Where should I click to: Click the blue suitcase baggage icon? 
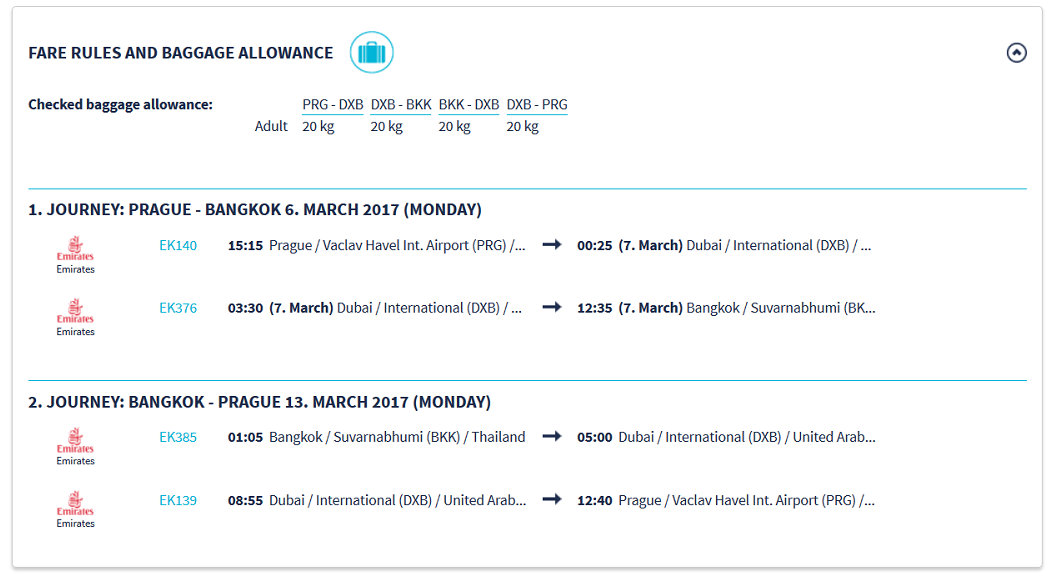(371, 53)
